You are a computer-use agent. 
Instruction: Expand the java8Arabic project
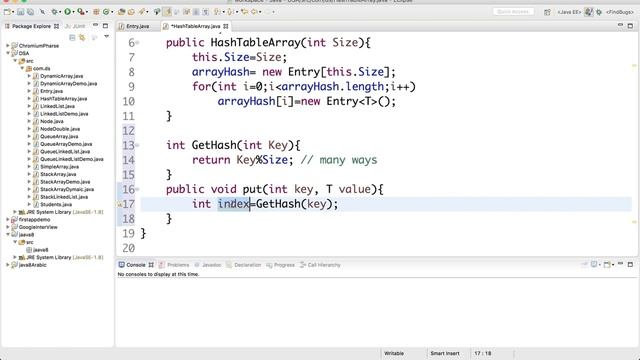[8, 265]
